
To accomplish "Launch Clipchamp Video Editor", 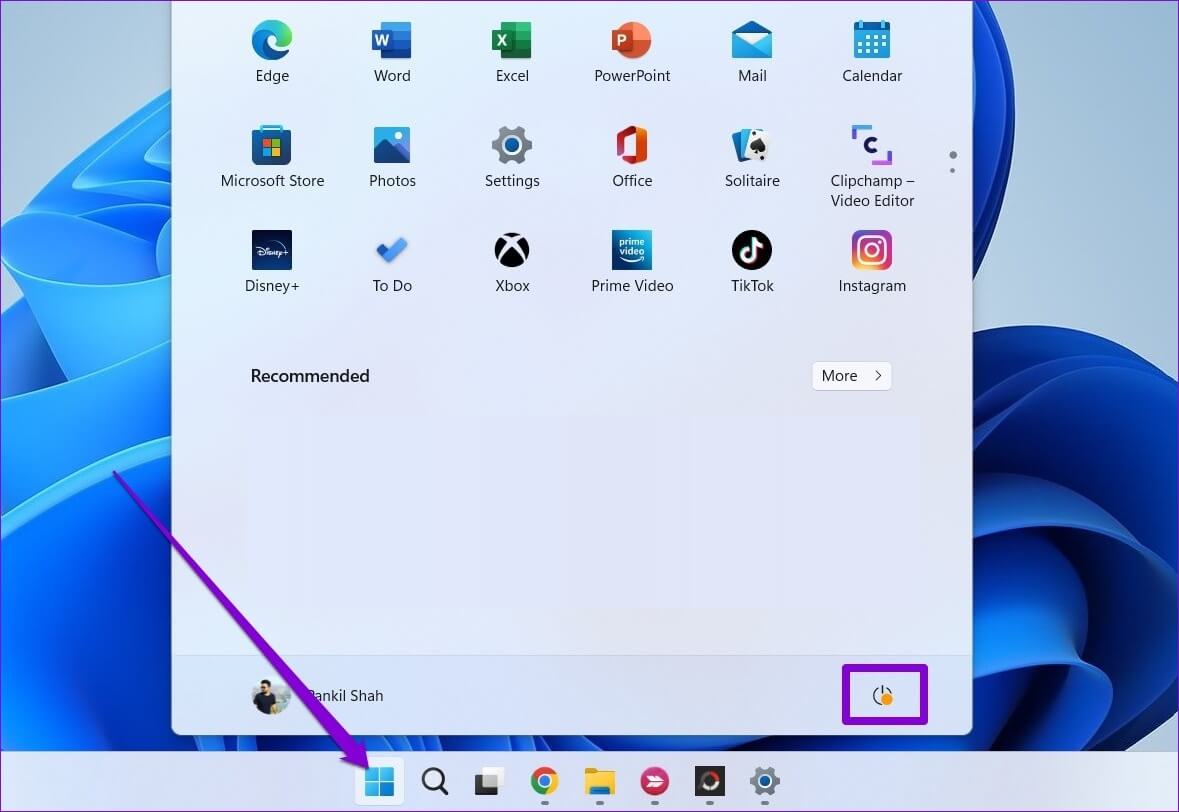I will (871, 166).
